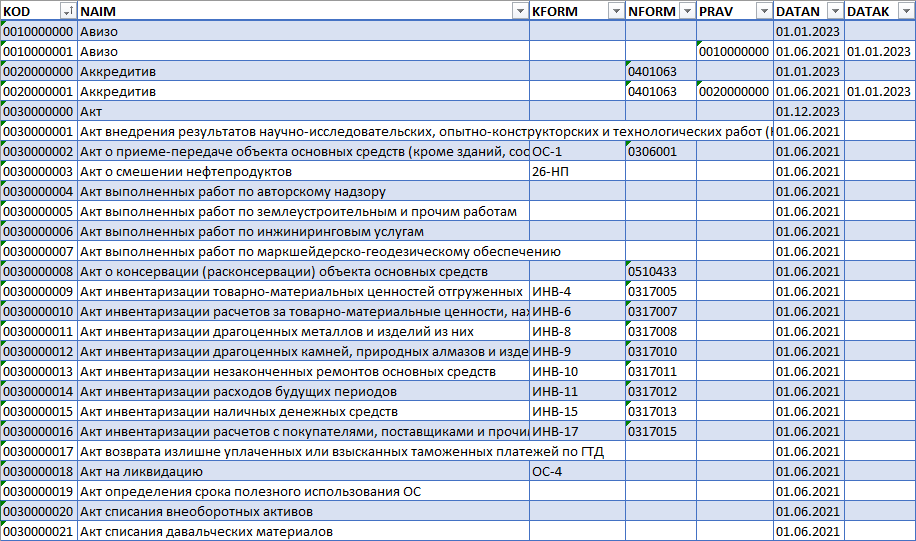The height and width of the screenshot is (541, 916).
Task: Open the NAIM column filter dropdown
Action: pyautogui.click(x=519, y=11)
